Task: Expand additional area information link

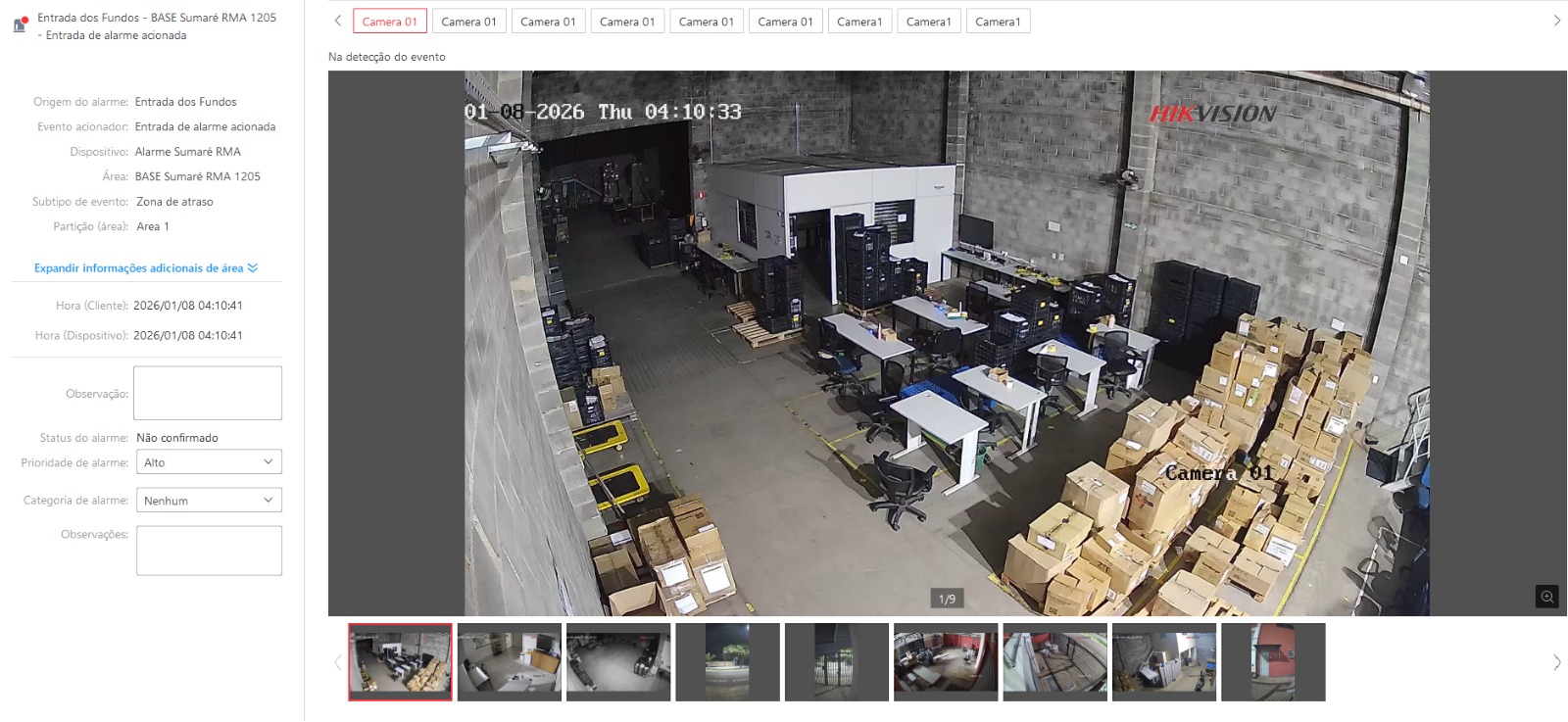Action: click(145, 268)
